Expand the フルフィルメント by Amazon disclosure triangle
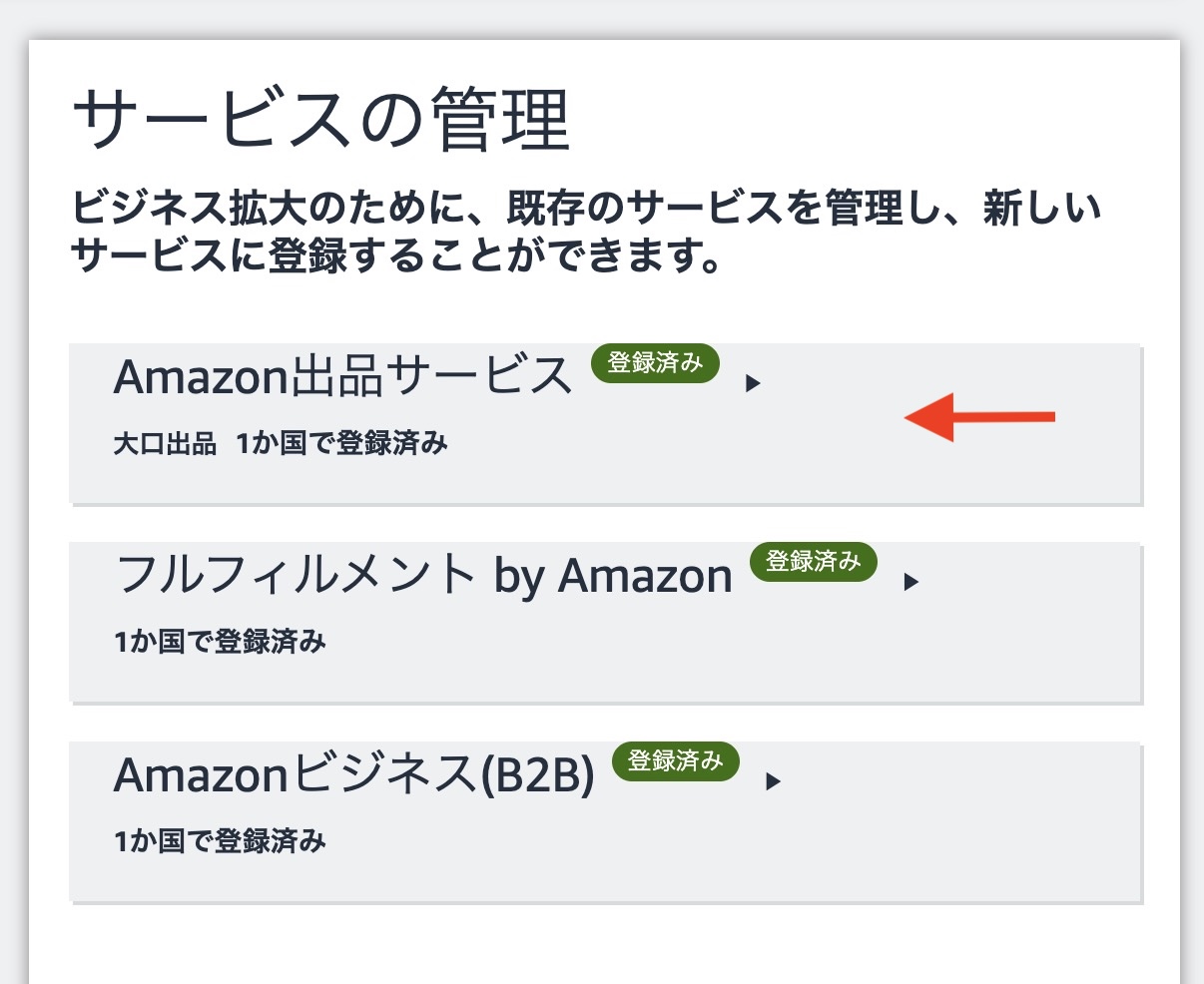 pos(909,581)
